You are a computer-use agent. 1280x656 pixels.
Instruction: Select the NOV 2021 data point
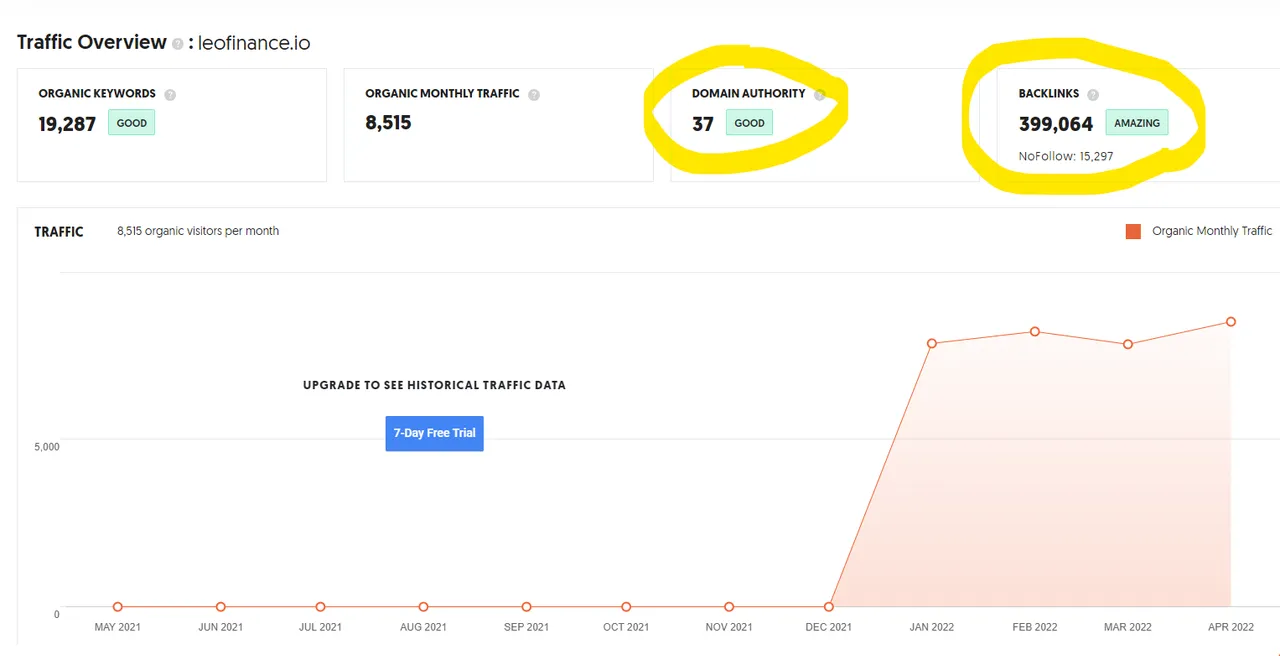click(729, 607)
